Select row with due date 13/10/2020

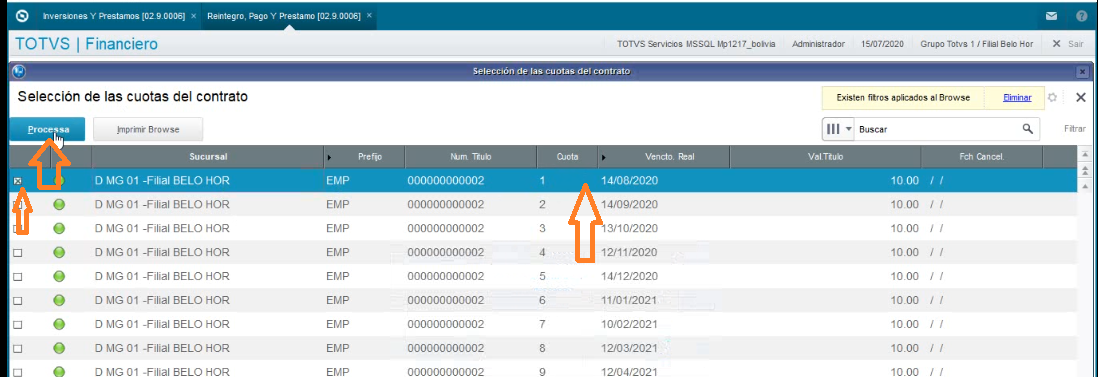[x=543, y=228]
